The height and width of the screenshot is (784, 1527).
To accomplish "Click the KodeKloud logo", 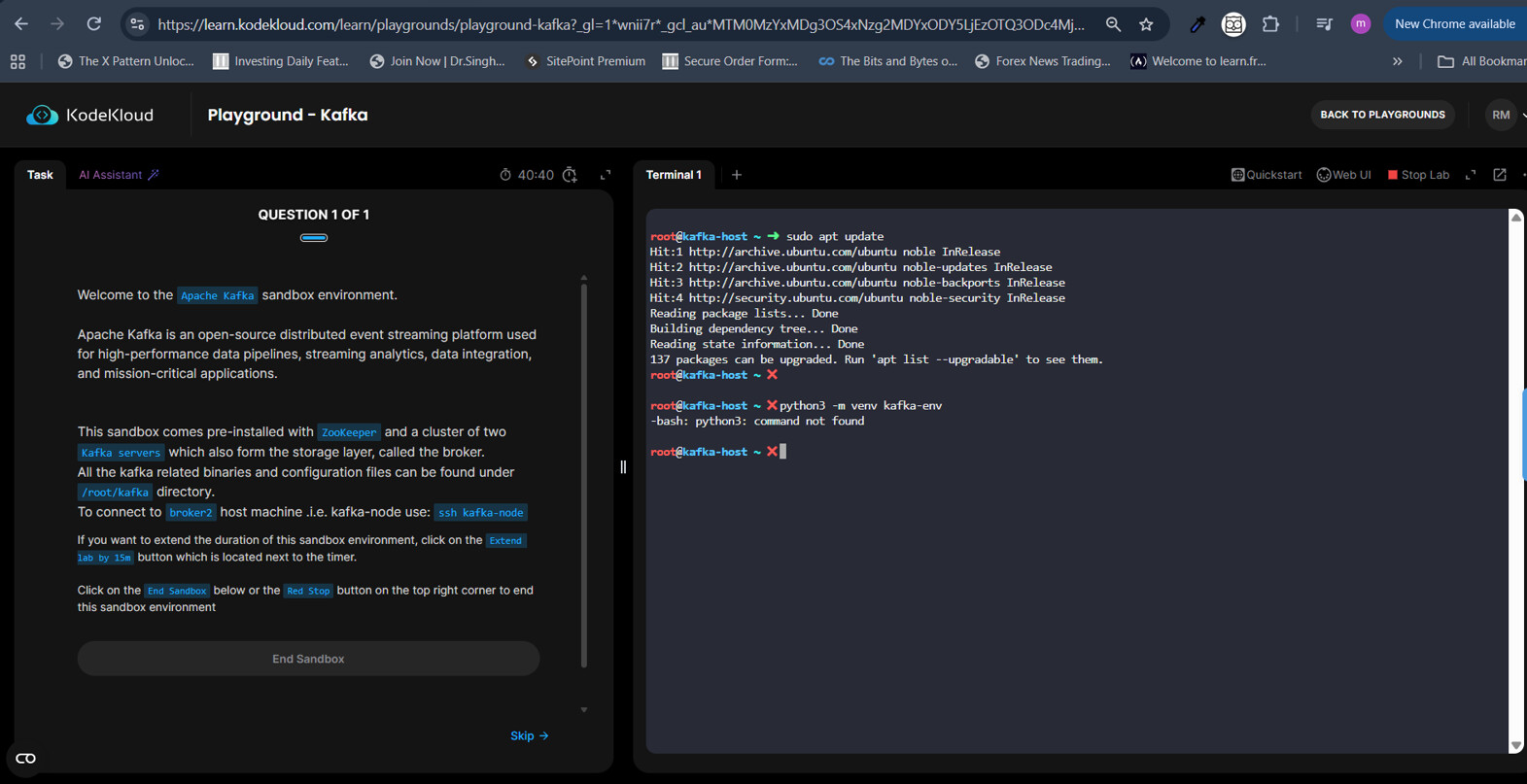I will click(x=89, y=115).
